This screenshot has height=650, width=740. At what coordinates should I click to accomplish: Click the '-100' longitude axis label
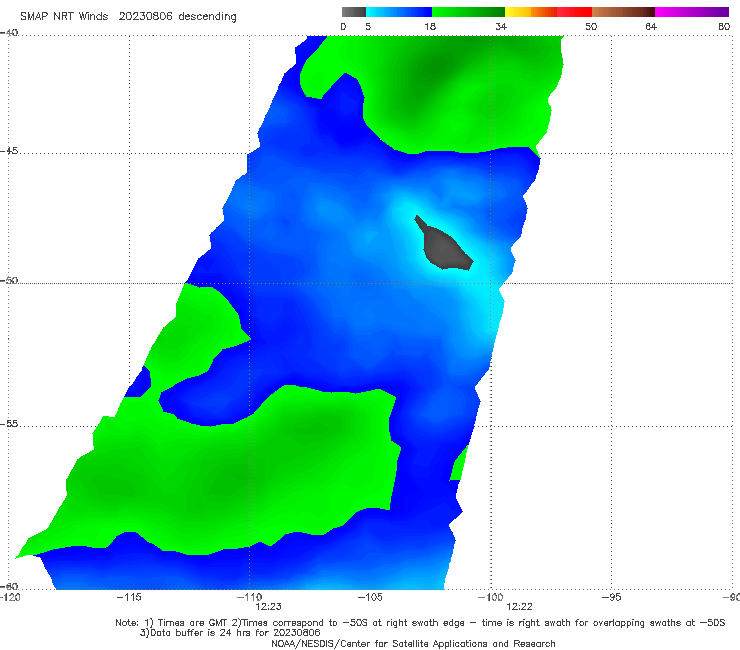pyautogui.click(x=490, y=598)
